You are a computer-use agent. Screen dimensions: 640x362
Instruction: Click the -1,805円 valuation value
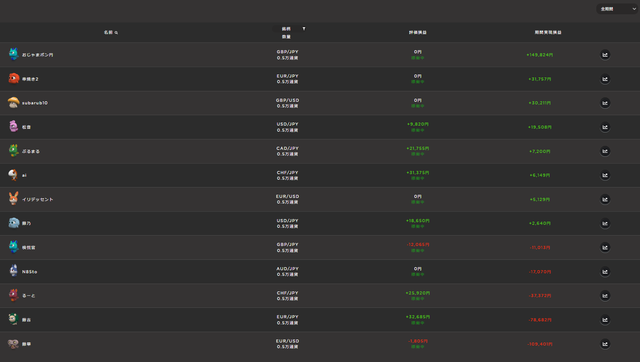(x=418, y=341)
